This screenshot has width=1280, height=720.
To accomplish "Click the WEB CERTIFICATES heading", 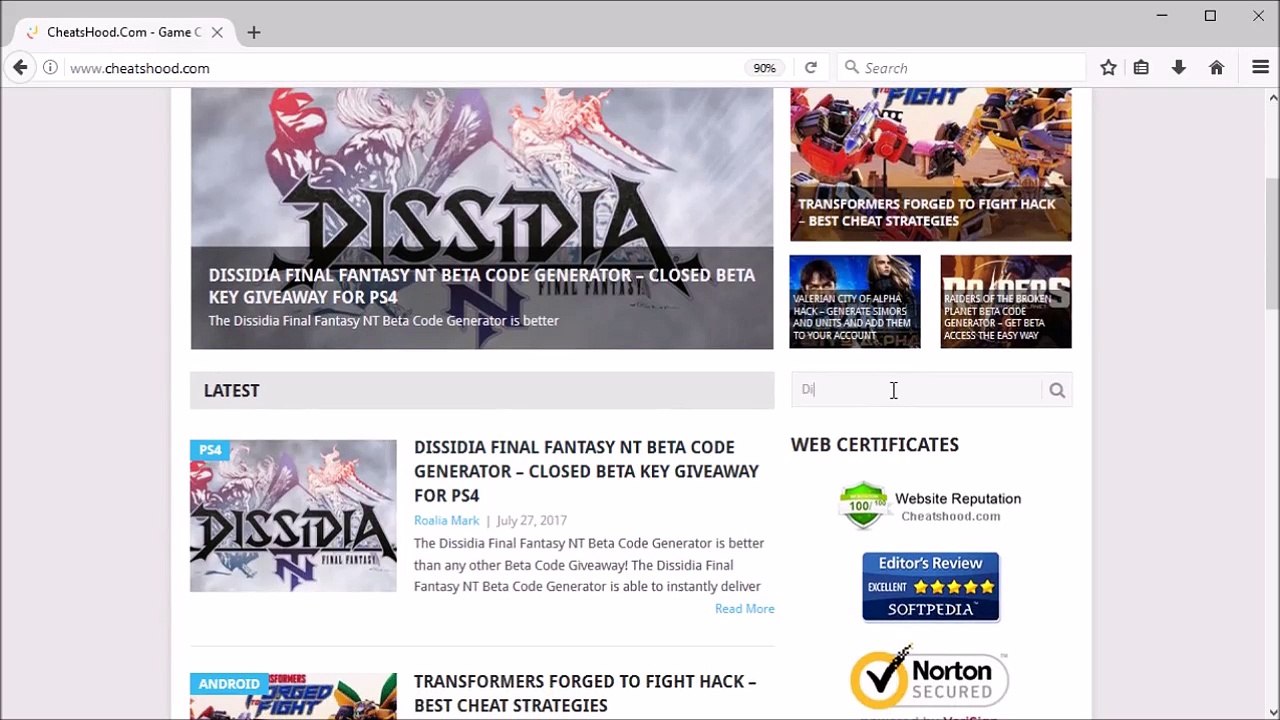I will coord(875,444).
